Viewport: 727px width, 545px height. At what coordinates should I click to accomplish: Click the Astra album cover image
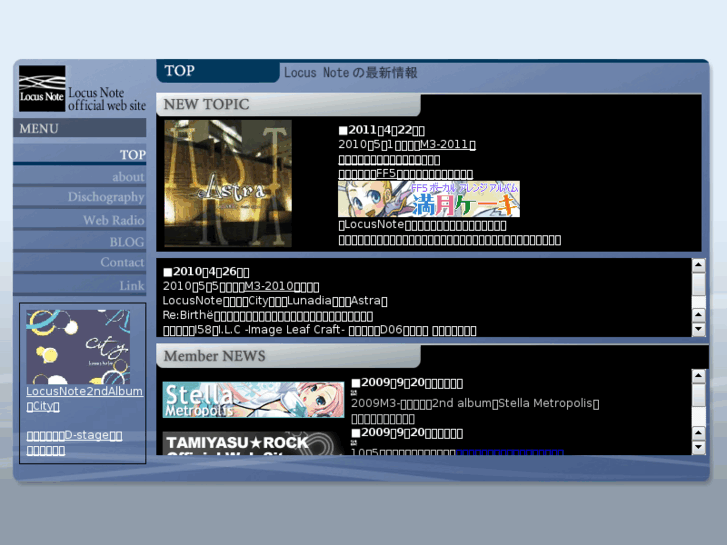(x=228, y=183)
